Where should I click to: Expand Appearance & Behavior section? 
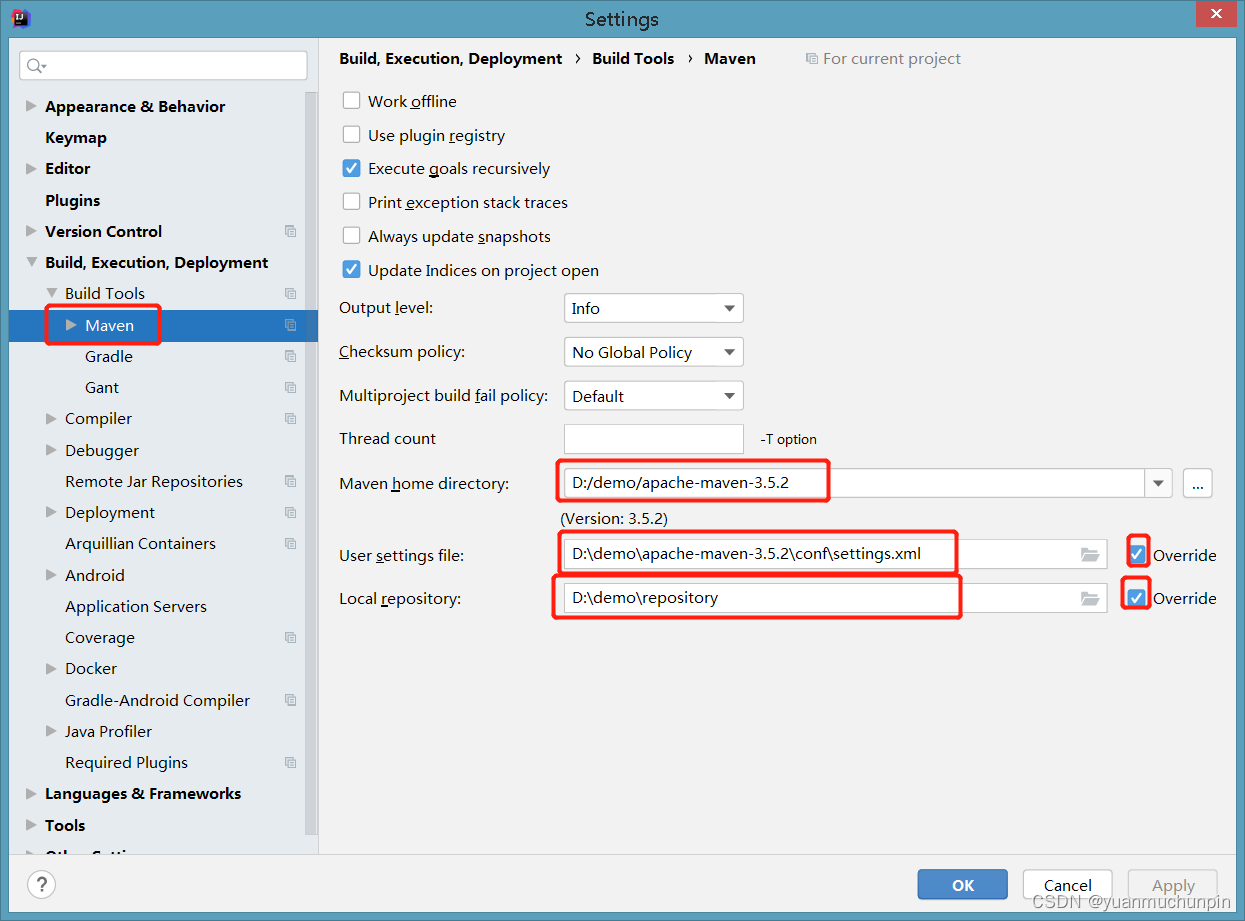[x=31, y=106]
